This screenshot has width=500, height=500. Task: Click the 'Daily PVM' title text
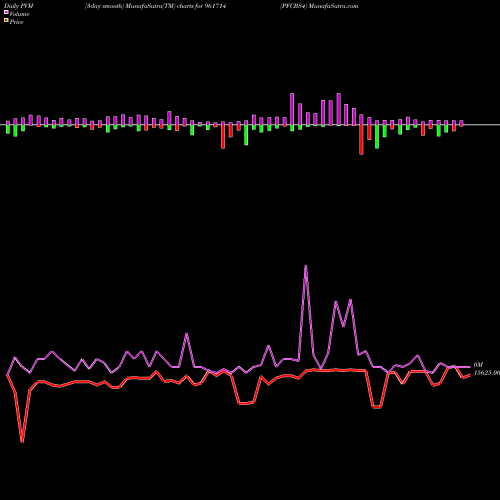pos(19,6)
